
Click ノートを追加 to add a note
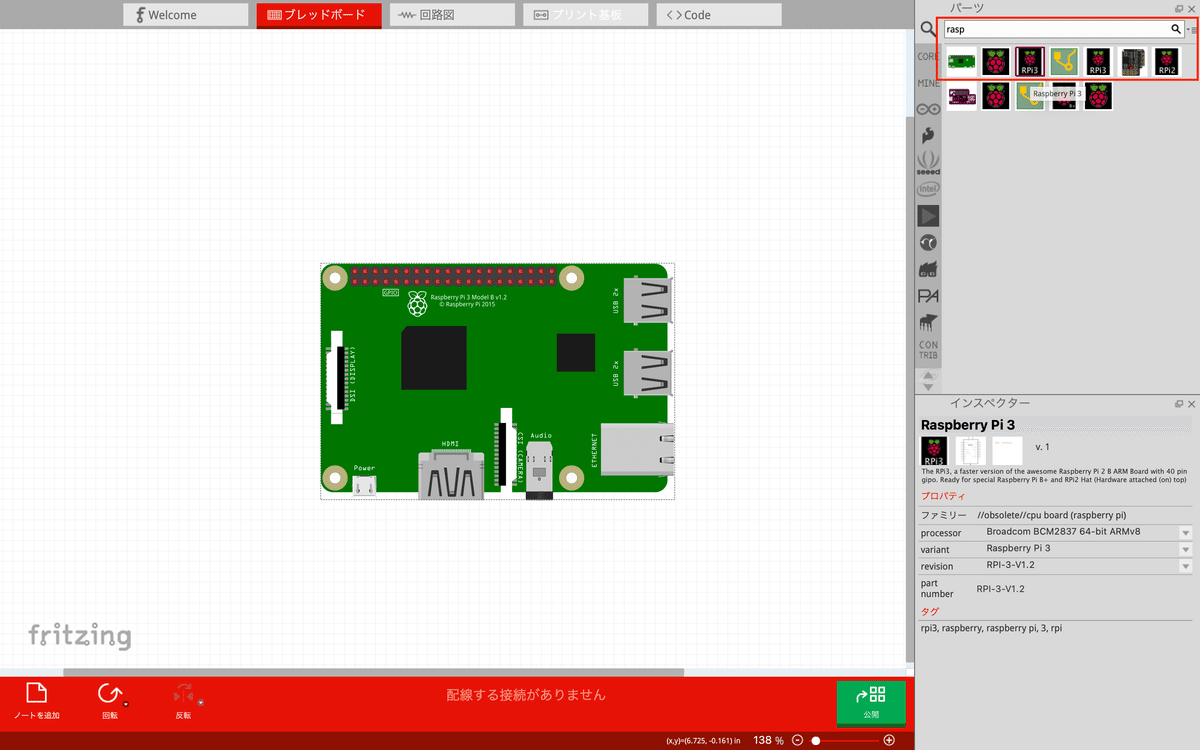pos(36,702)
